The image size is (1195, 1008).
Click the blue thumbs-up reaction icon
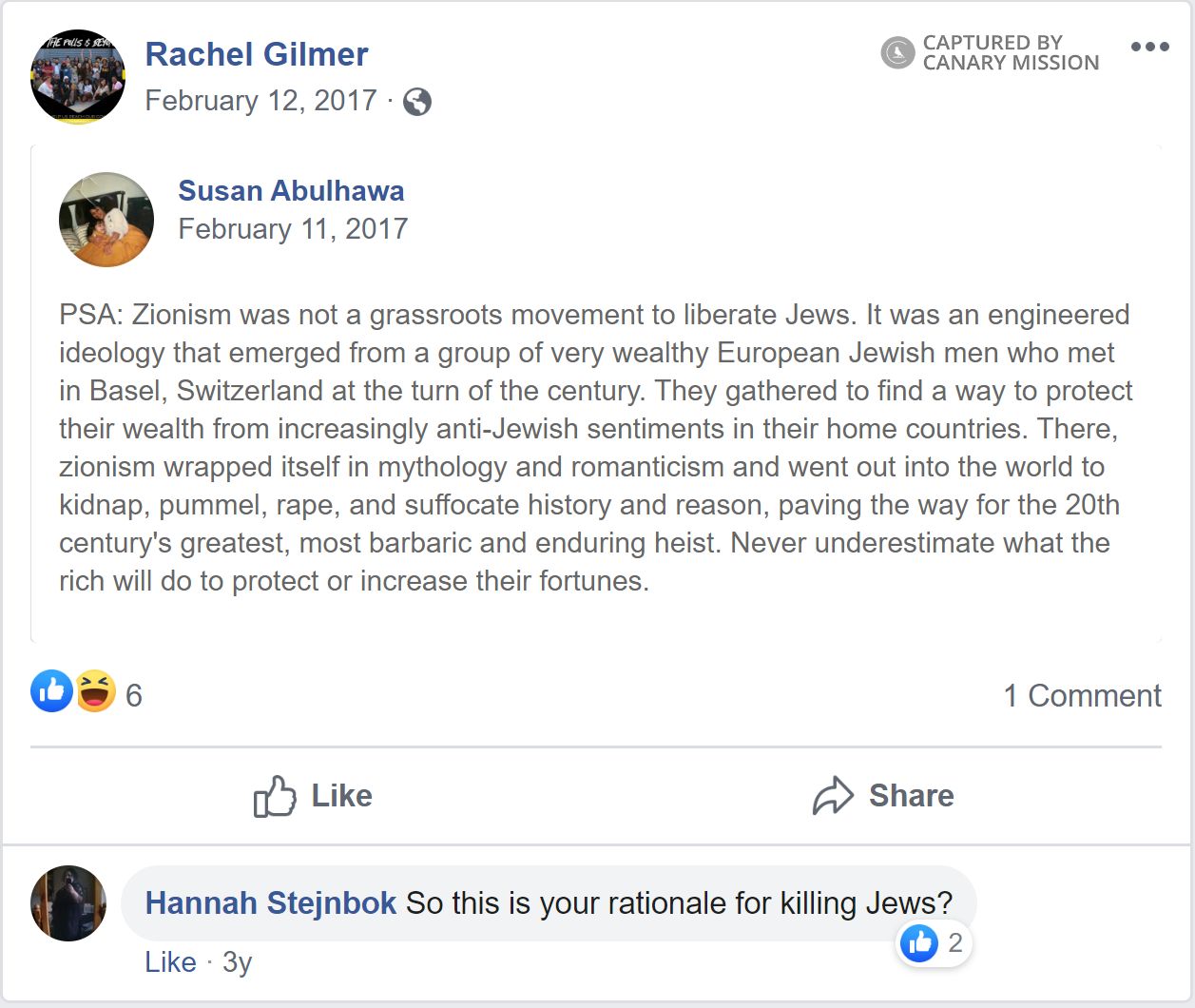coord(51,691)
